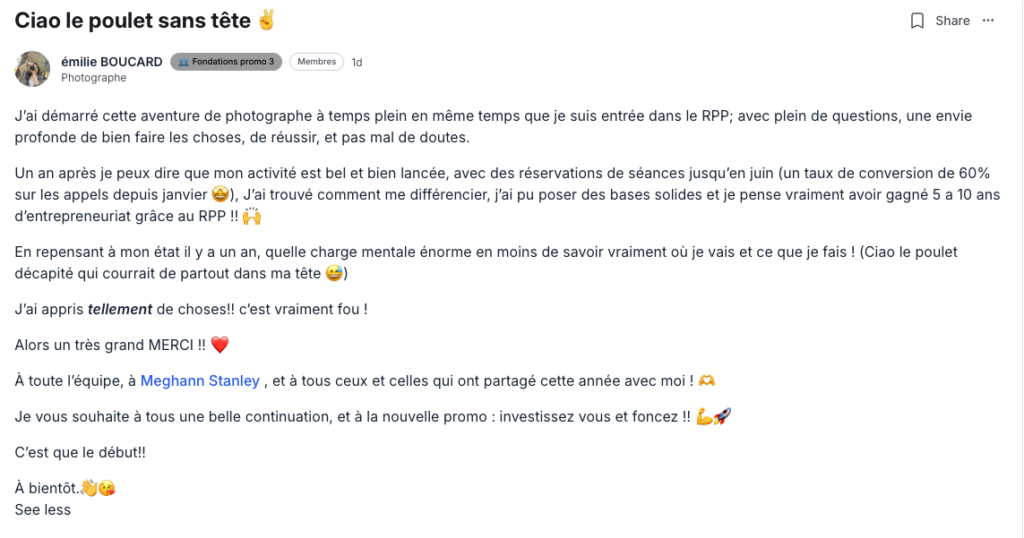The image size is (1024, 538).
Task: Click the post title Ciao le poulet sans tête
Action: [x=132, y=21]
